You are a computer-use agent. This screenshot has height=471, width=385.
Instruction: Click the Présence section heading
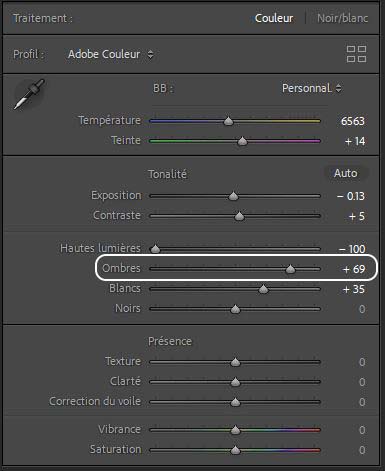coord(170,341)
